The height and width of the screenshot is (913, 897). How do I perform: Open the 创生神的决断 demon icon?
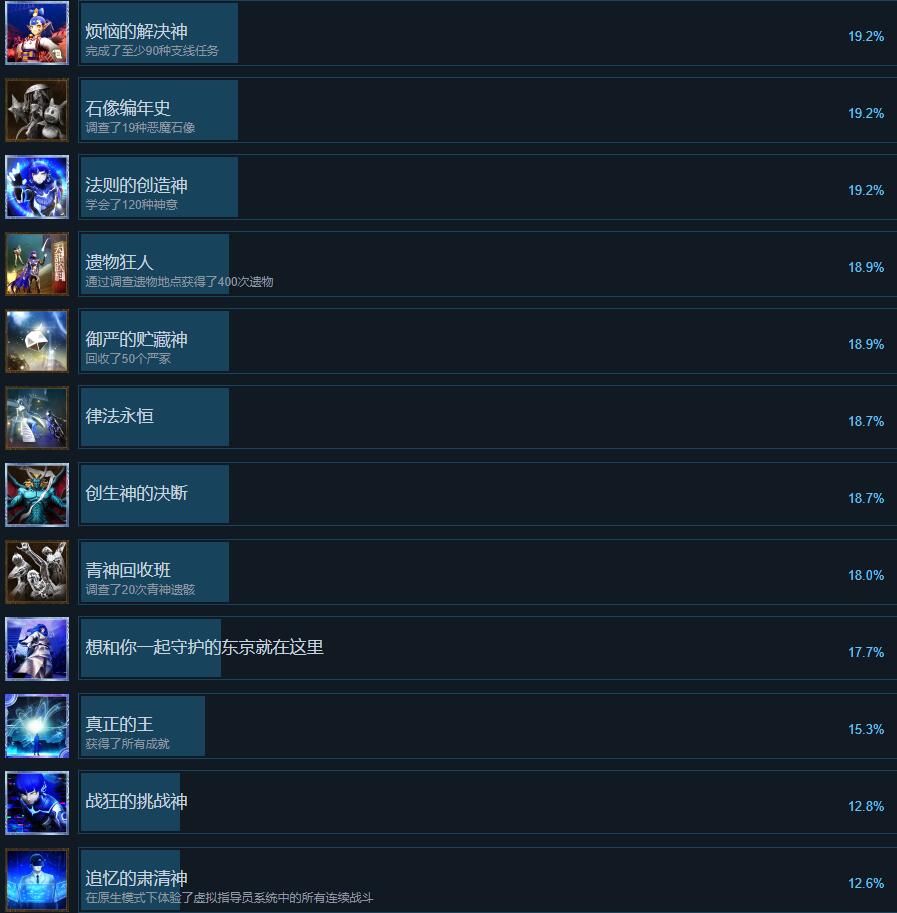tap(37, 495)
